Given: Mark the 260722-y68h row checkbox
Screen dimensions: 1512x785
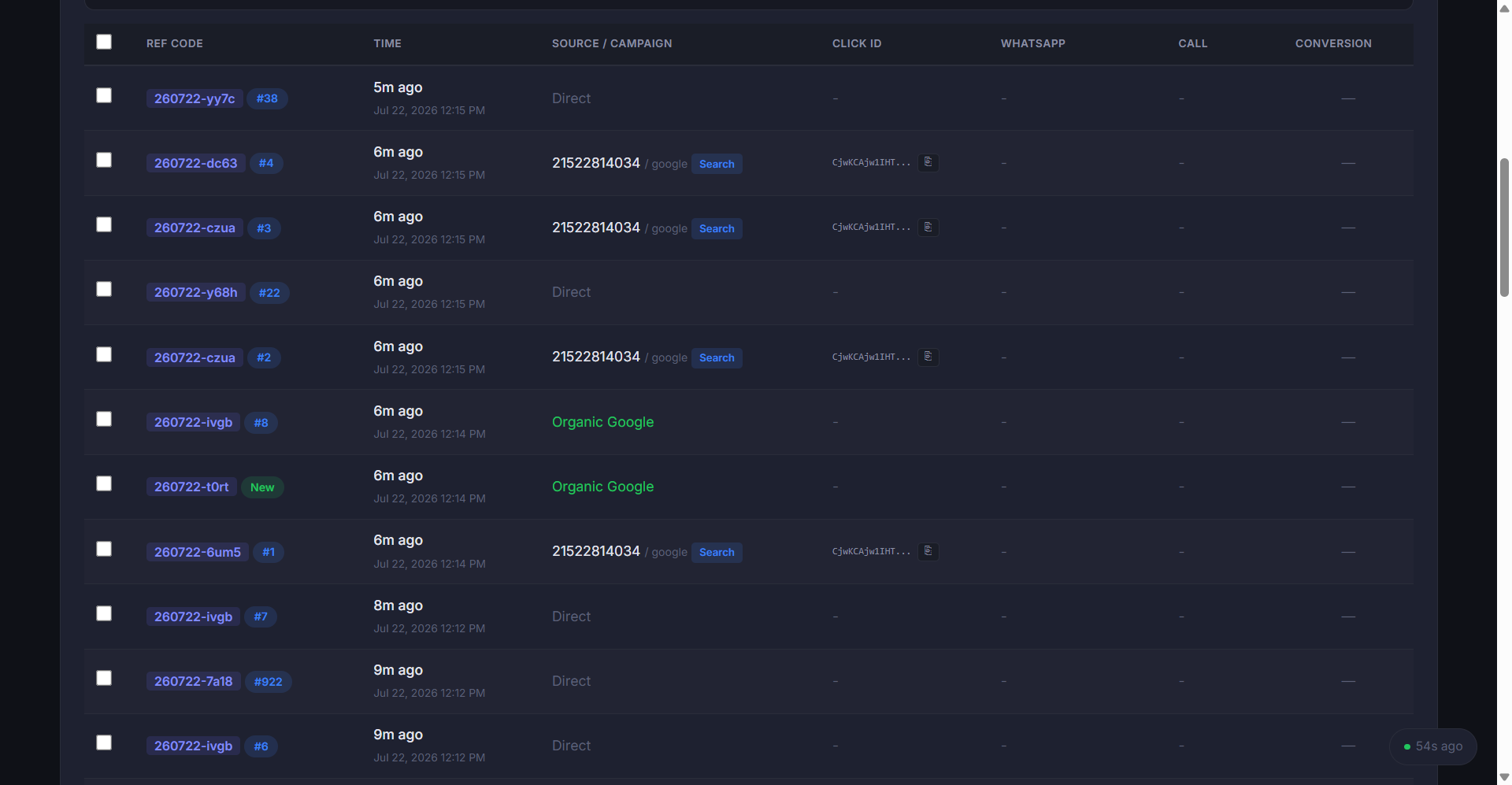Looking at the screenshot, I should 104,289.
